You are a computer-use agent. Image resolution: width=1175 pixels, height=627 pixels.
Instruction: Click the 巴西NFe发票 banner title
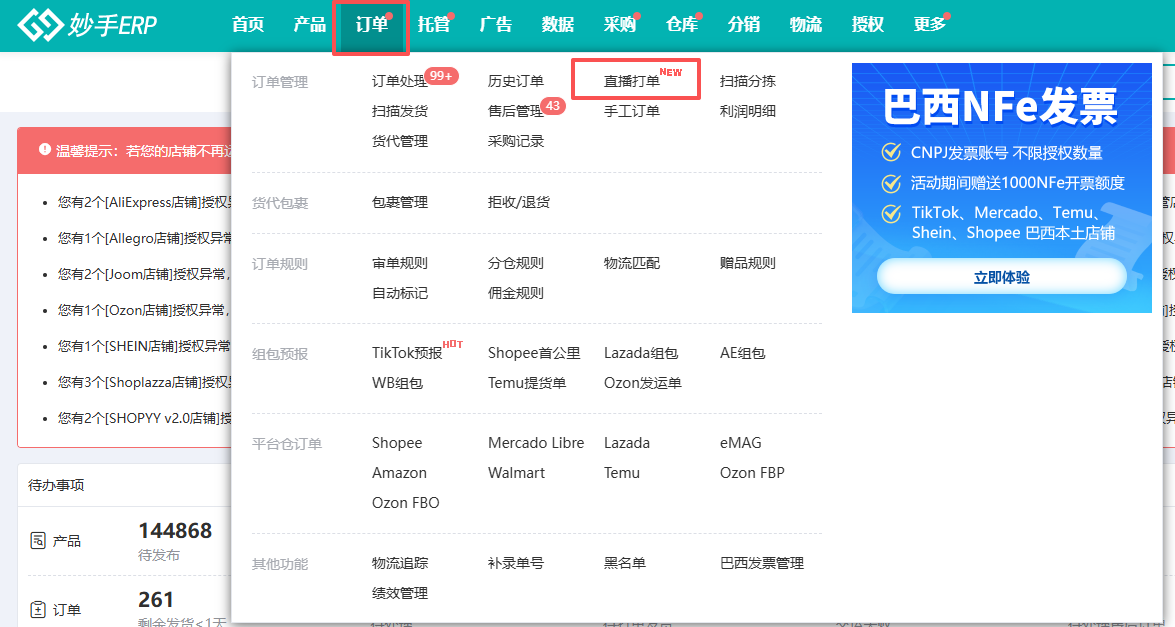click(x=1000, y=107)
